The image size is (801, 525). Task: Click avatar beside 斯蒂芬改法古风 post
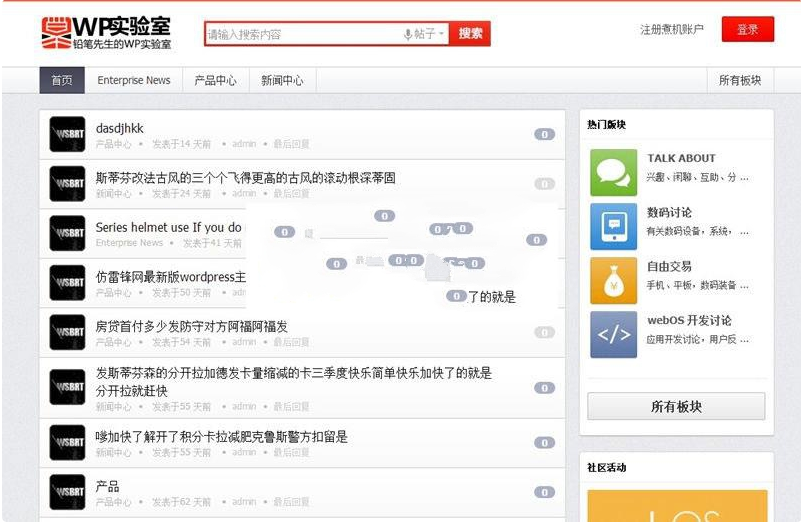pyautogui.click(x=67, y=184)
